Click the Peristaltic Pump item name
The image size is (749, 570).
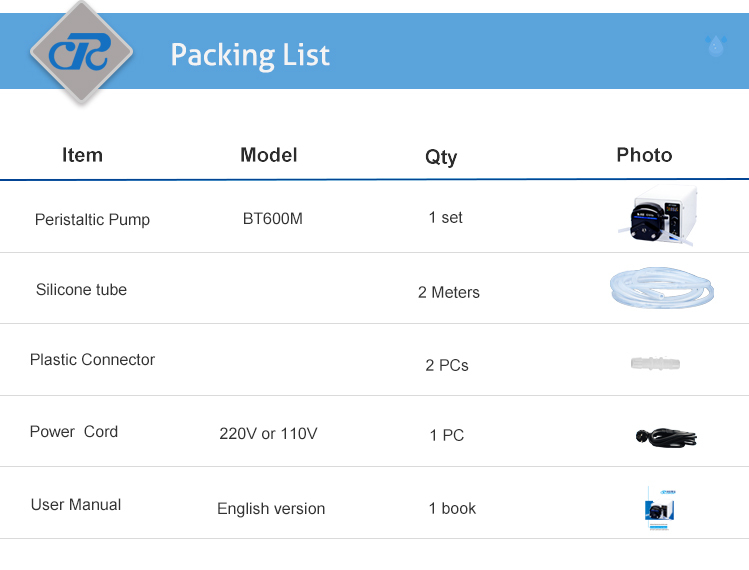coord(92,220)
